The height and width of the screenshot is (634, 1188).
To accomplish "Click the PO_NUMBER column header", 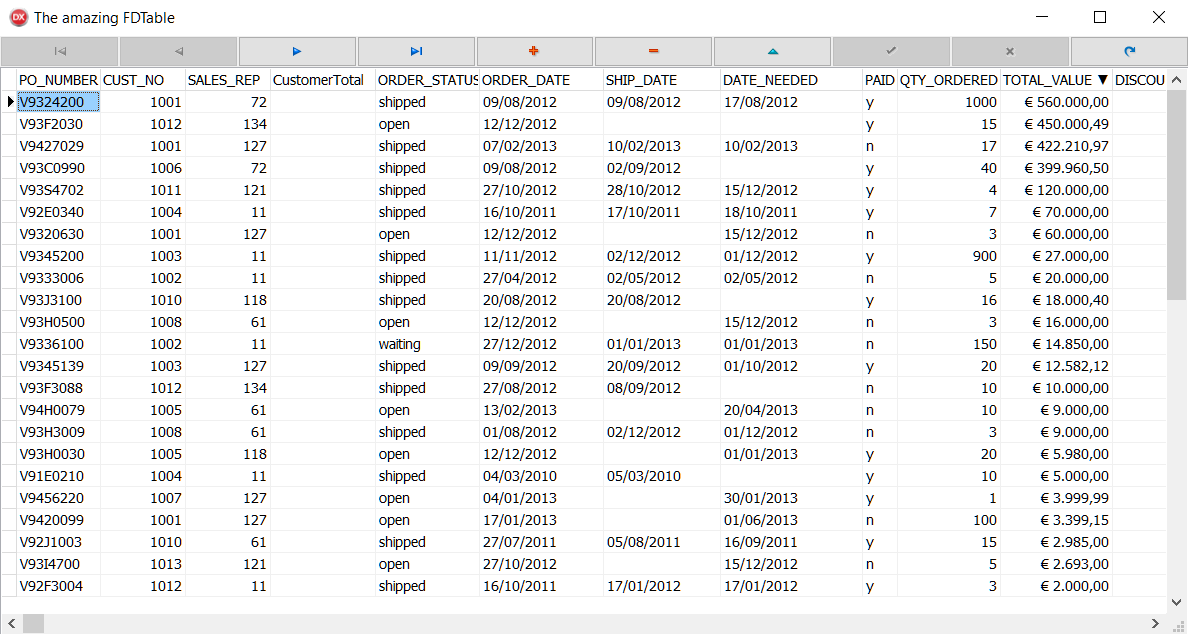I will (58, 80).
